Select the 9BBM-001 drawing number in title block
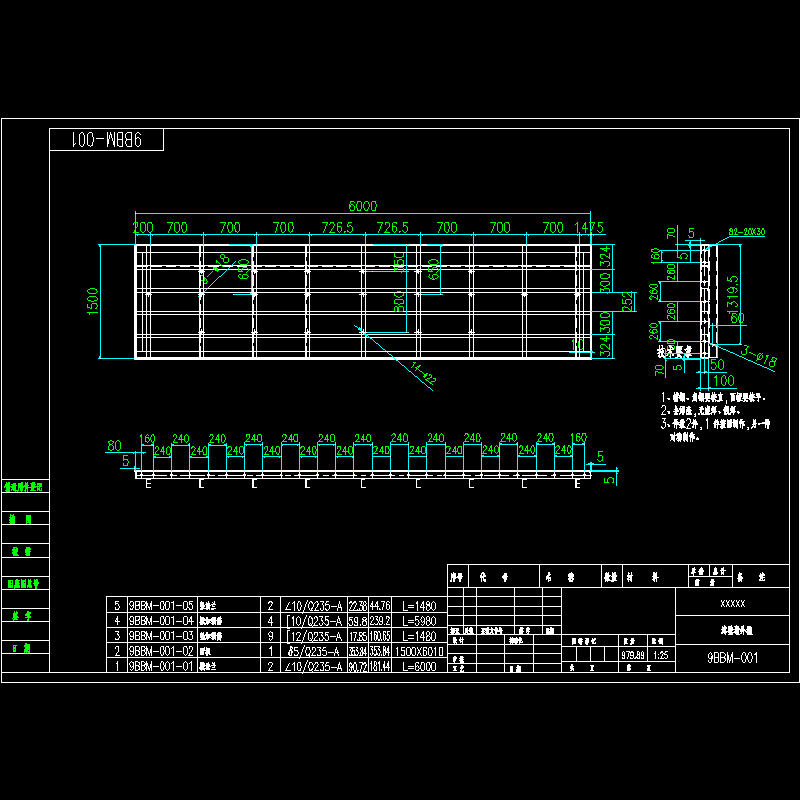Viewport: 800px width, 800px height. 733,659
